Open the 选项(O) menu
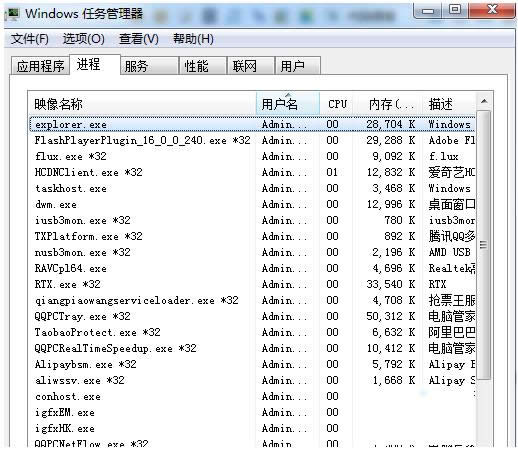The width and height of the screenshot is (518, 451). tap(84, 39)
